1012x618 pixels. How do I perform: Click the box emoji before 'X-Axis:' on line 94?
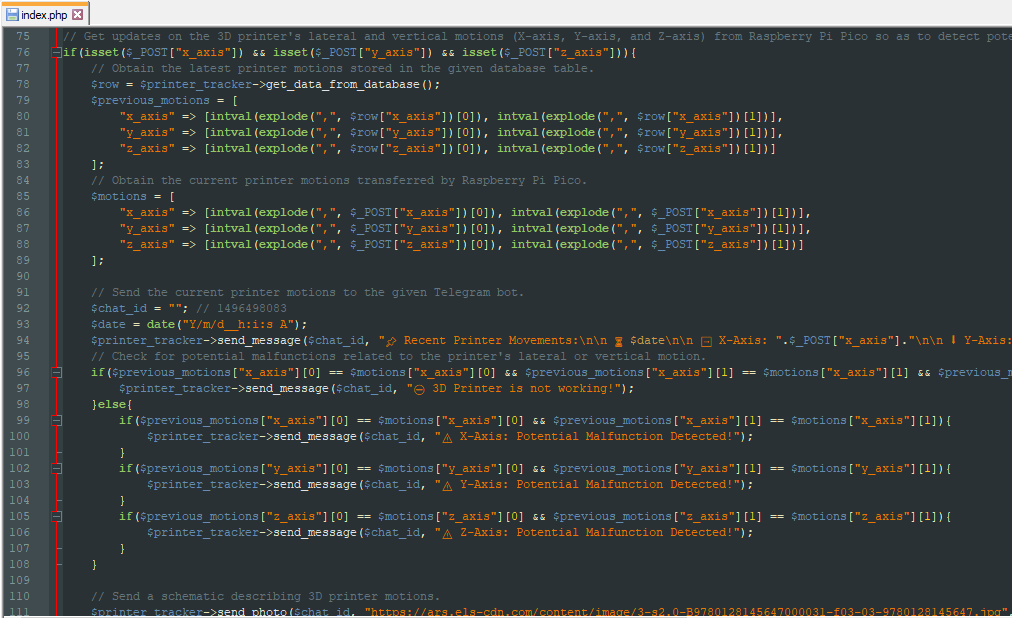pos(706,340)
